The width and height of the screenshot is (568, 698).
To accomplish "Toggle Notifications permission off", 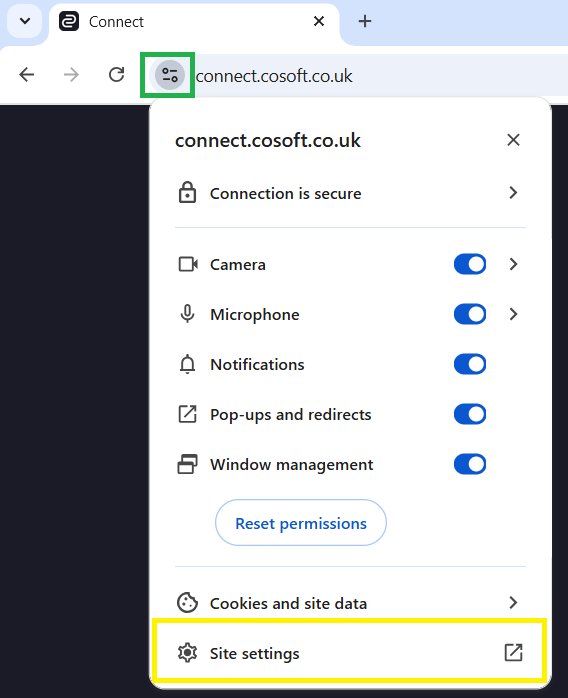I will [470, 364].
